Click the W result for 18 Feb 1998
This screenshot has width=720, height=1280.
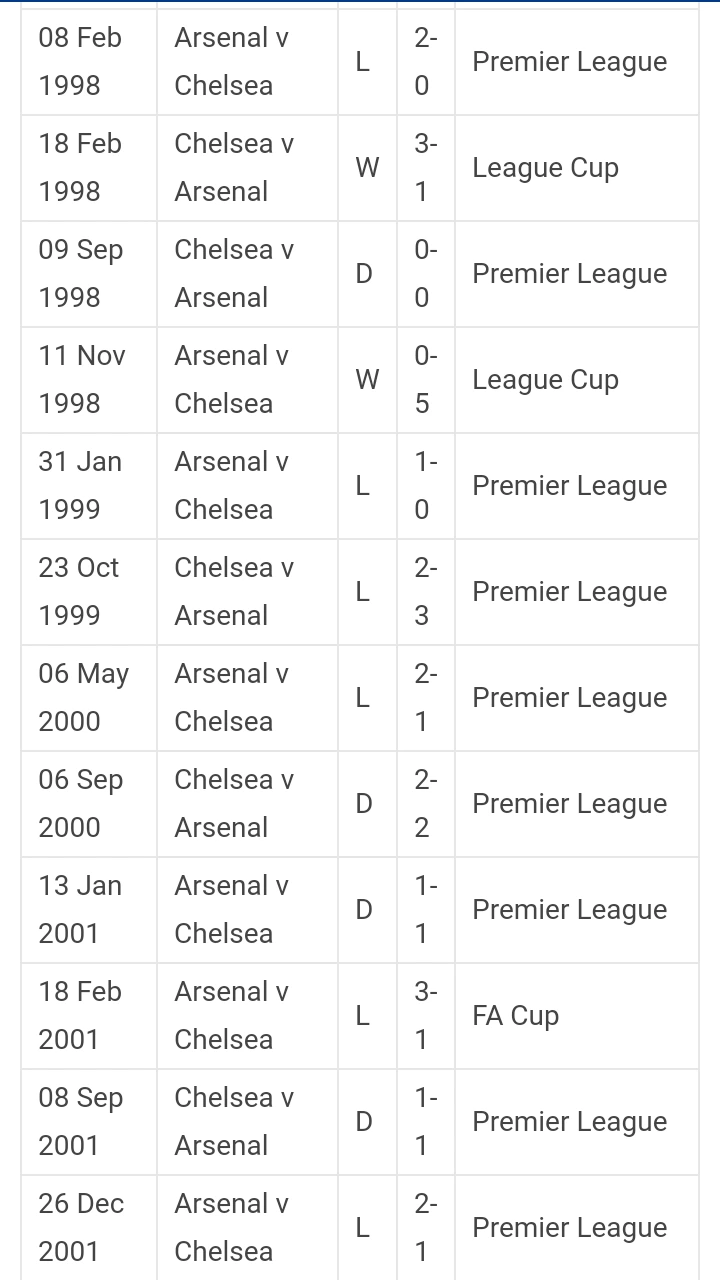click(x=367, y=168)
